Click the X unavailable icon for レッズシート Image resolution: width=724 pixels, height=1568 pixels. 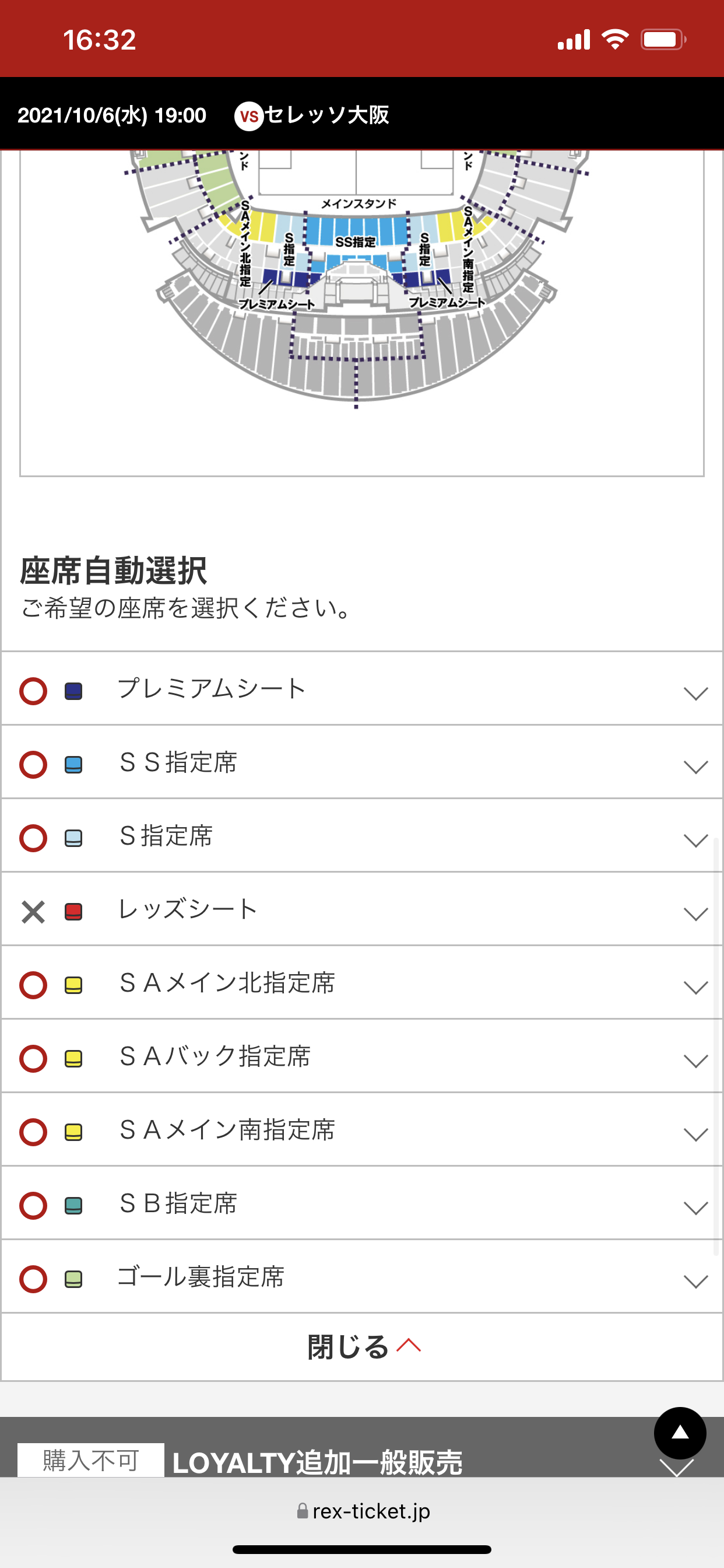(x=33, y=911)
